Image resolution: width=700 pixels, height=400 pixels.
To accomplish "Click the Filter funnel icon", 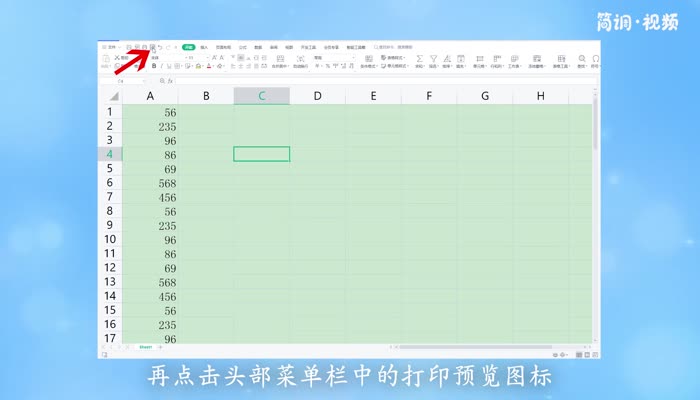I will [x=433, y=60].
